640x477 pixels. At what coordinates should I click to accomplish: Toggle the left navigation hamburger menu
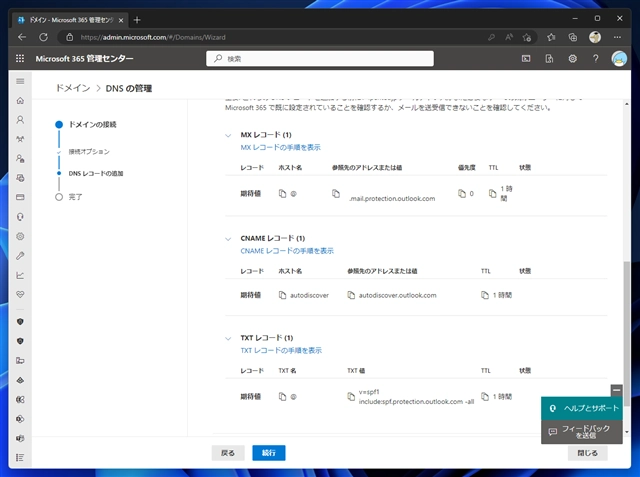pyautogui.click(x=20, y=82)
